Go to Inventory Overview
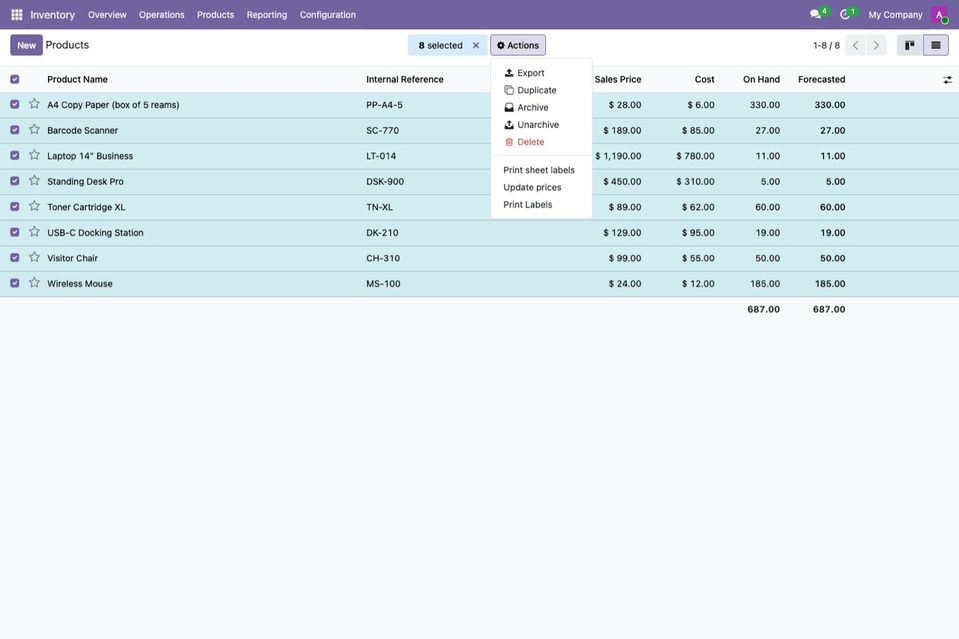 pyautogui.click(x=107, y=15)
